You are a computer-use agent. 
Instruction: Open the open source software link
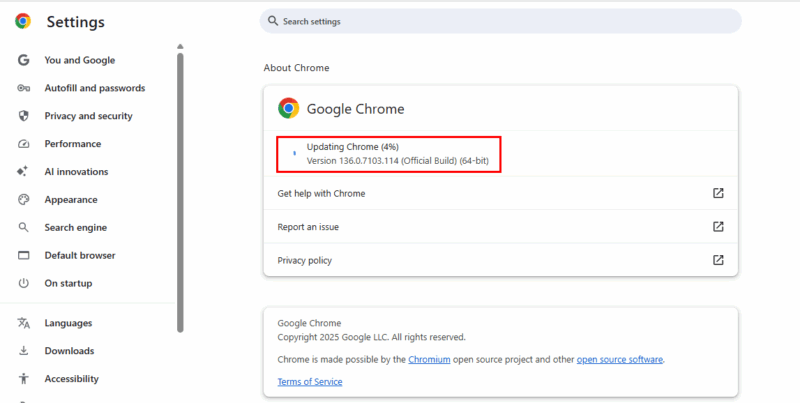[619, 359]
